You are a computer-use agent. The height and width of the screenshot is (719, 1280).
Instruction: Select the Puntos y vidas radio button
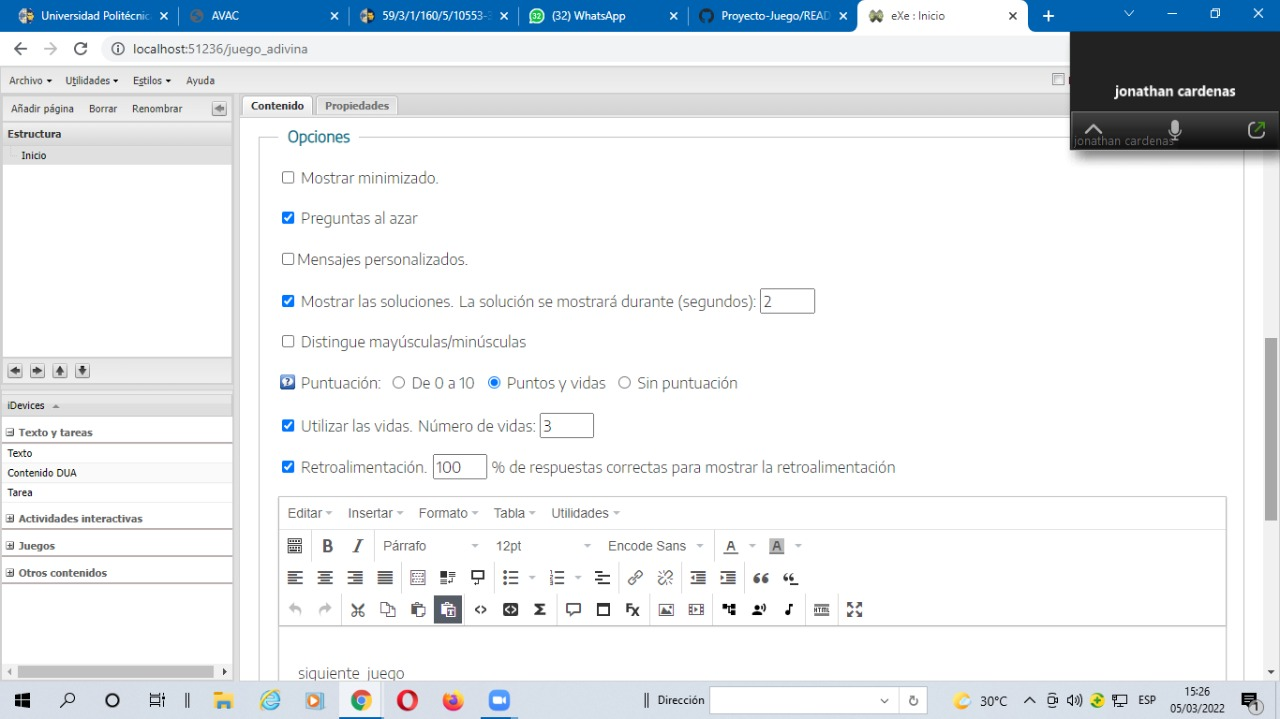(494, 382)
